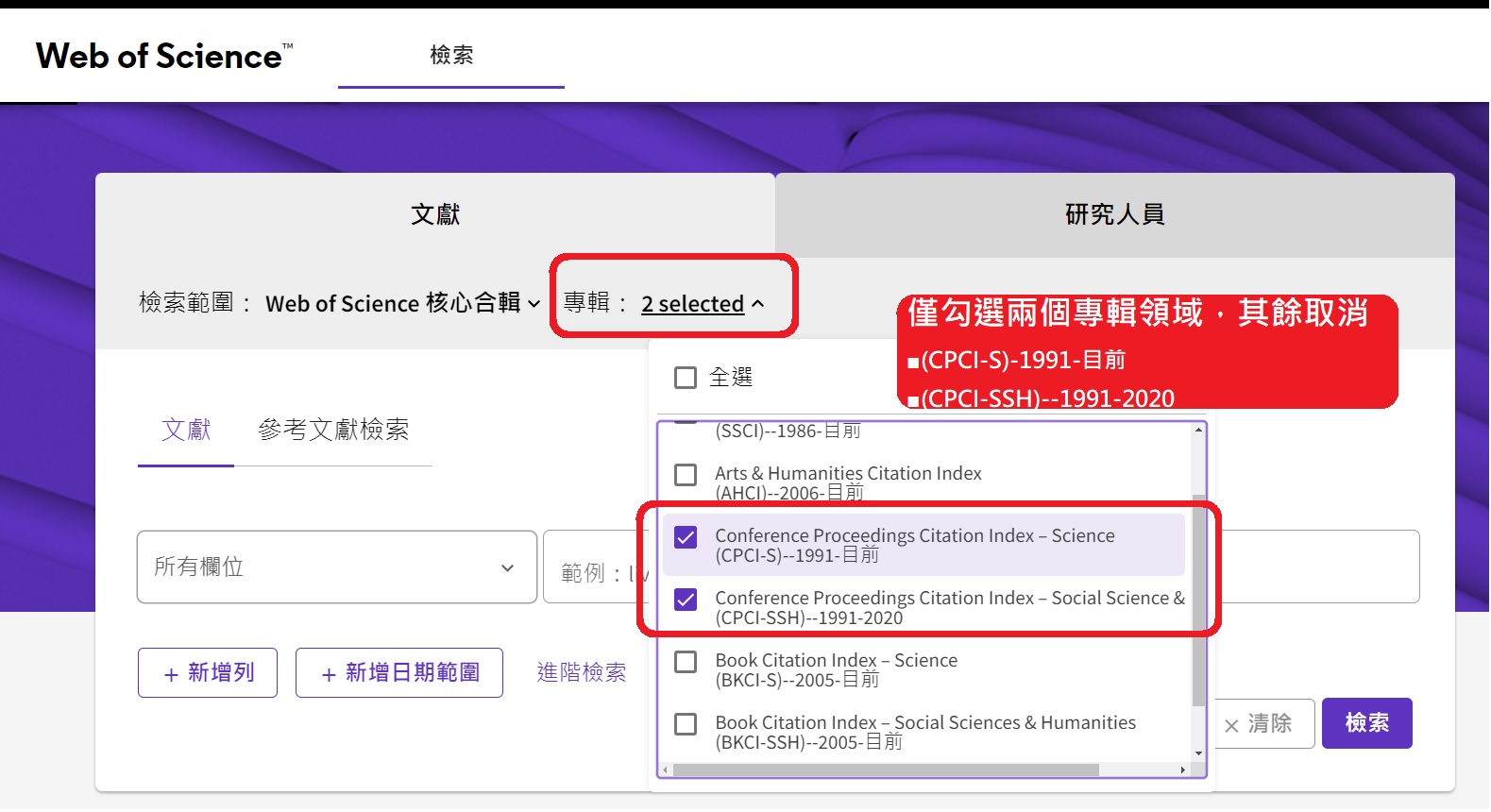The image size is (1491, 812).
Task: Click the horizontal scroll right arrow
Action: pos(1183,770)
